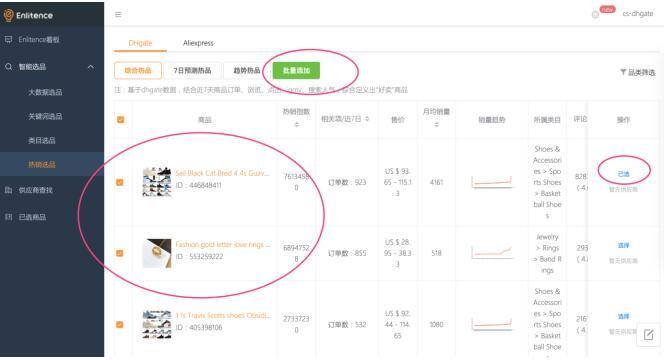The image size is (665, 360).
Task: Open 类目选品 in the sidebar
Action: click(x=42, y=140)
